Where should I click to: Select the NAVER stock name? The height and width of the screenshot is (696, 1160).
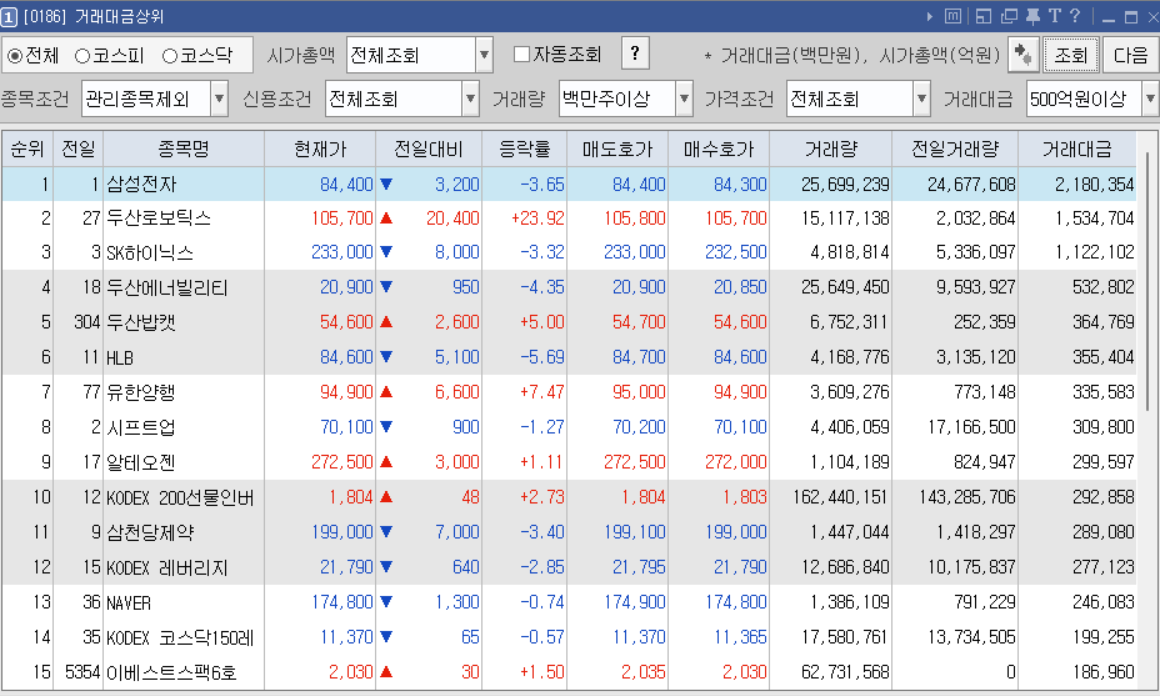click(129, 603)
